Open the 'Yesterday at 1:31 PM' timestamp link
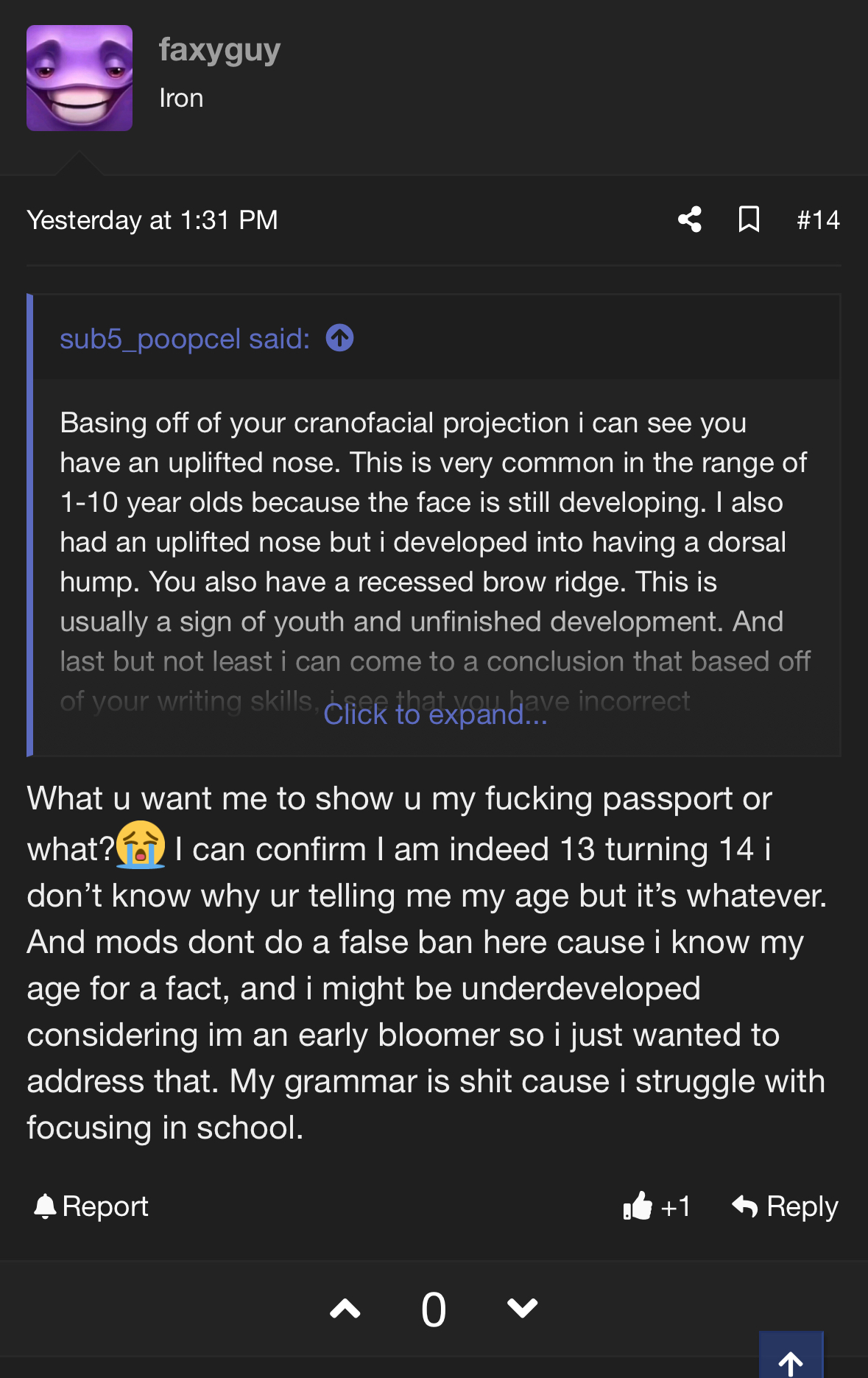 tap(152, 219)
